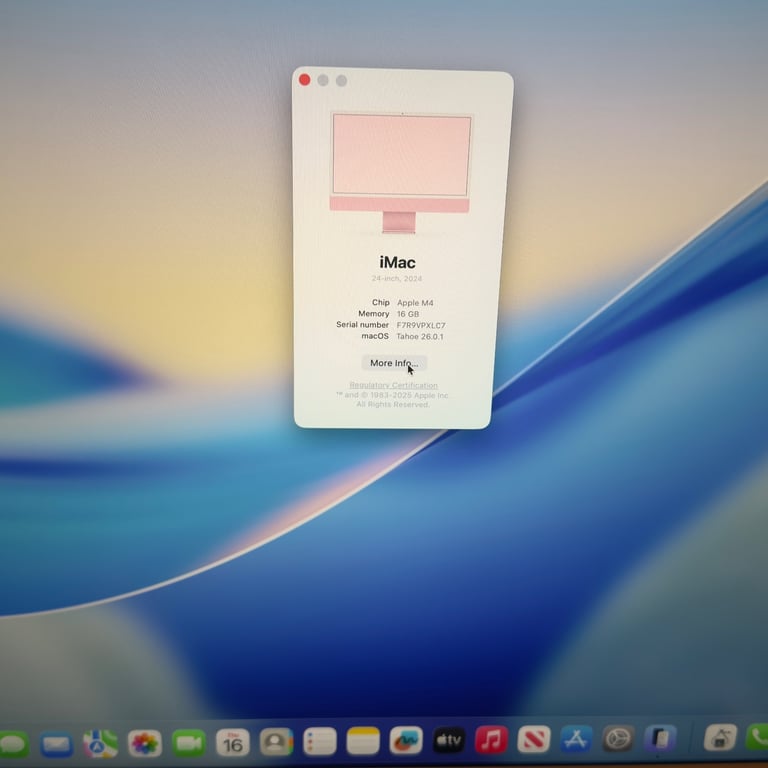Image resolution: width=768 pixels, height=768 pixels.
Task: Launch Apple News from the Dock
Action: tap(534, 739)
